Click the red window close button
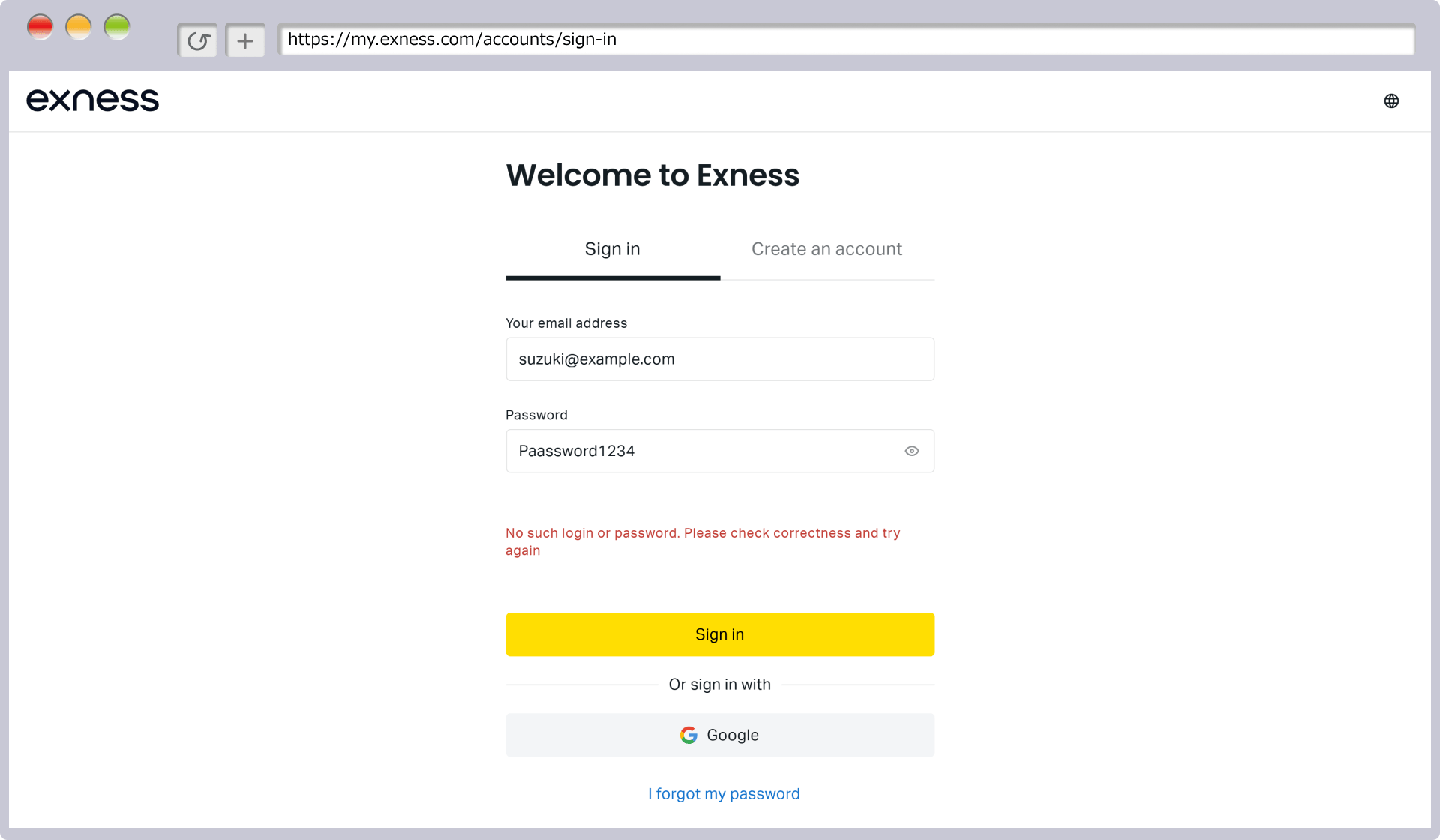 coord(40,27)
